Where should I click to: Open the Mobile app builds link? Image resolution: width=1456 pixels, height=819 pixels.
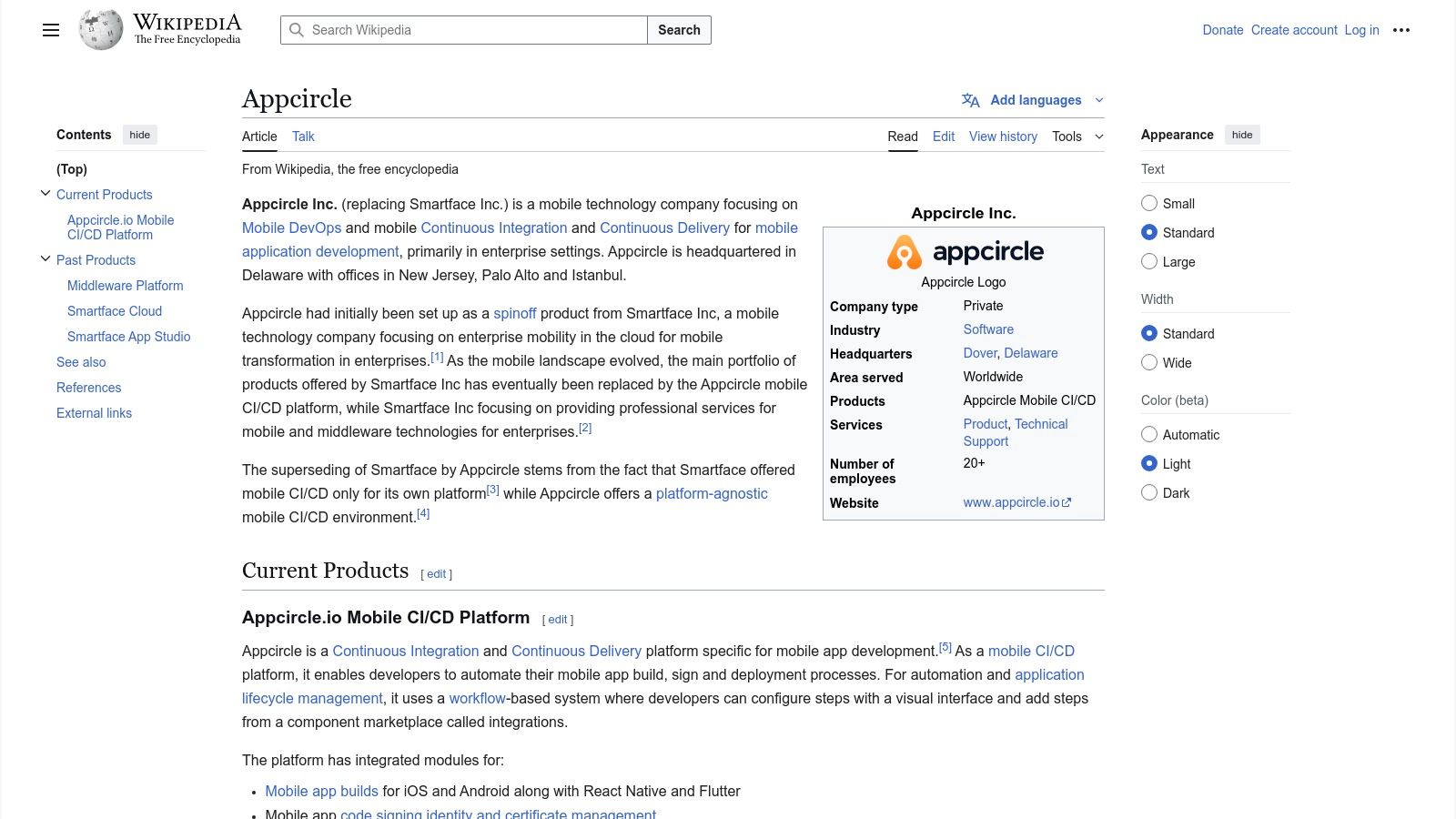click(x=321, y=791)
